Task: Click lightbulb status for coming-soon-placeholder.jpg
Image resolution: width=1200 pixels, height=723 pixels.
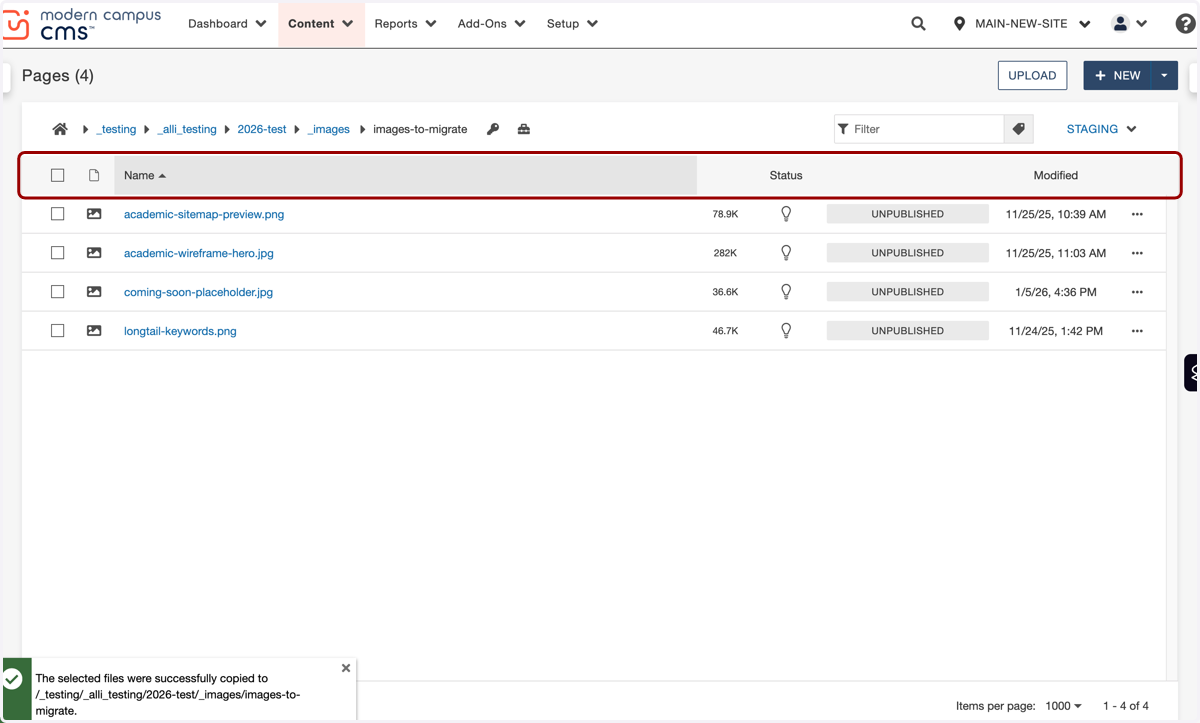Action: pos(786,292)
